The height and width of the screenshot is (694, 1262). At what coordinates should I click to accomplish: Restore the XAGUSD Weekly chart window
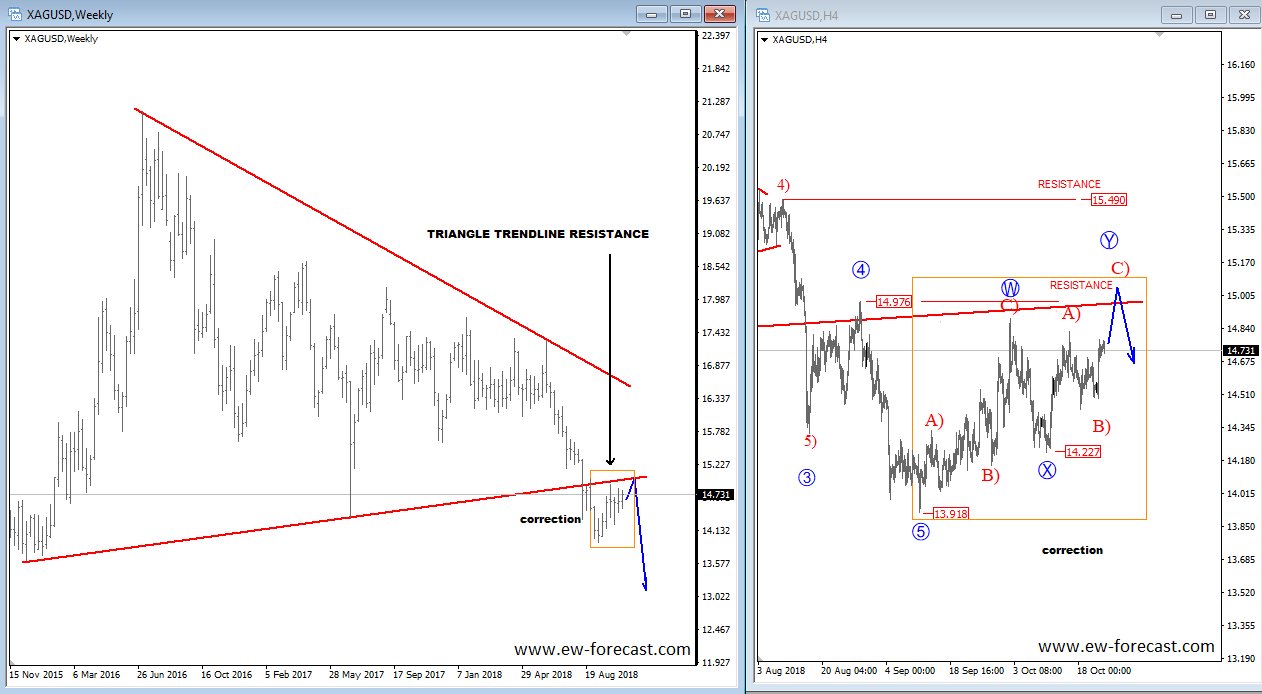[x=685, y=14]
